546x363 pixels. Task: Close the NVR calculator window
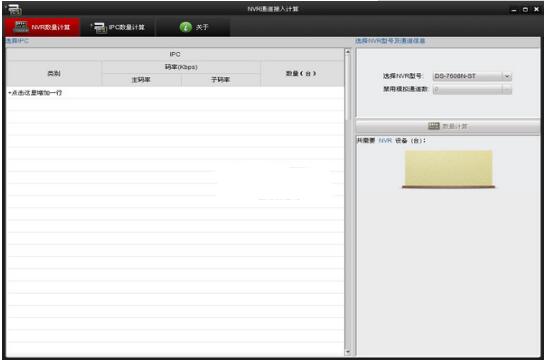[x=537, y=9]
